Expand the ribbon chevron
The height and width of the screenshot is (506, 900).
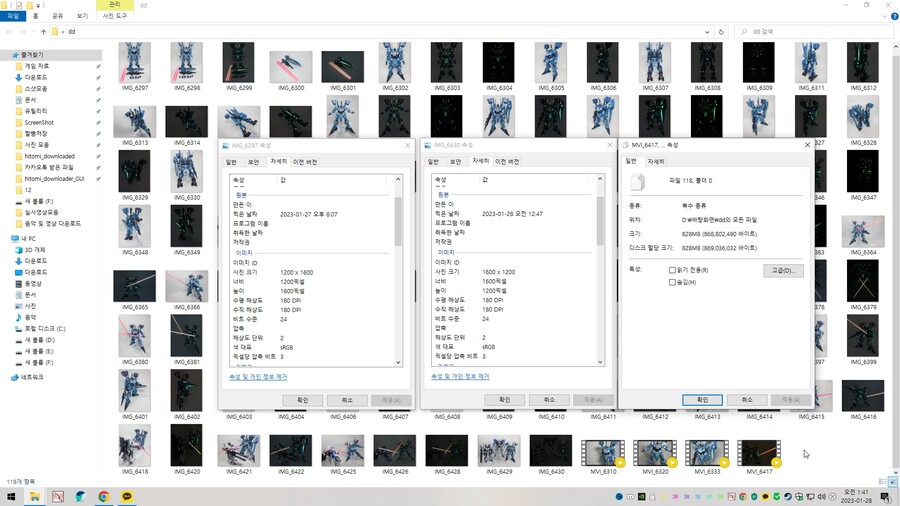[885, 17]
